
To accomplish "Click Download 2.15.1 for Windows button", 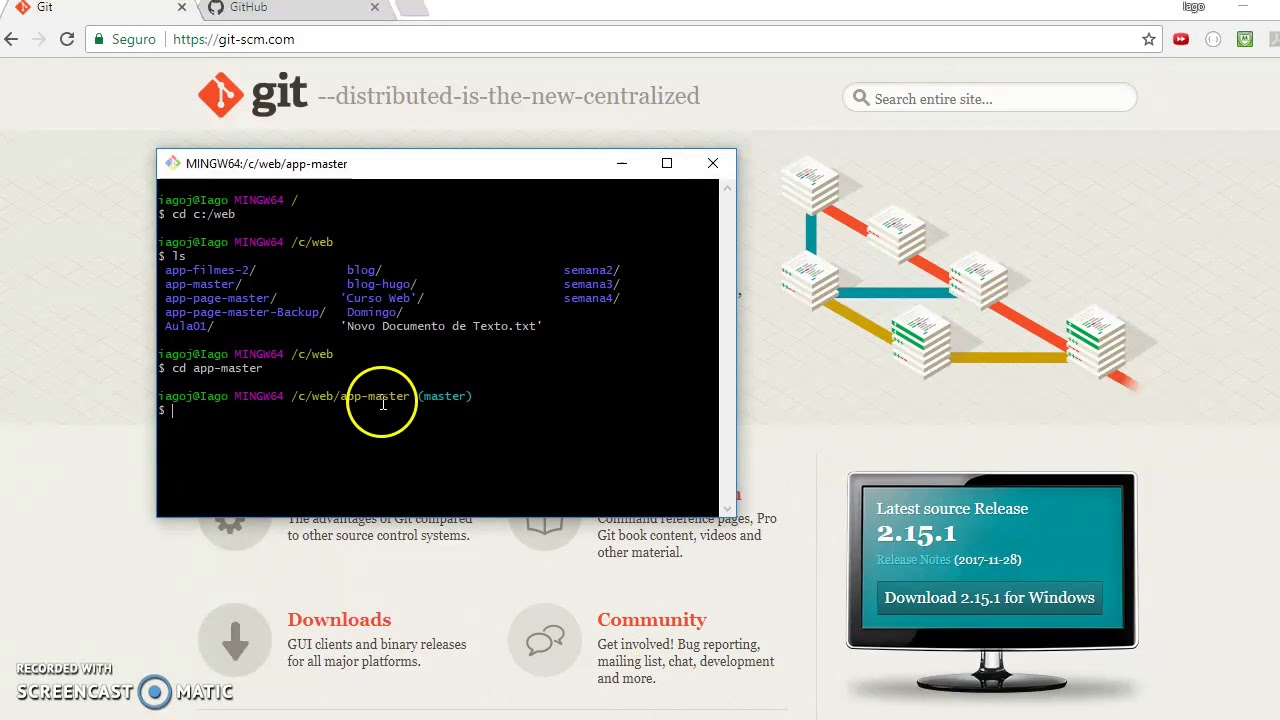I will [989, 598].
